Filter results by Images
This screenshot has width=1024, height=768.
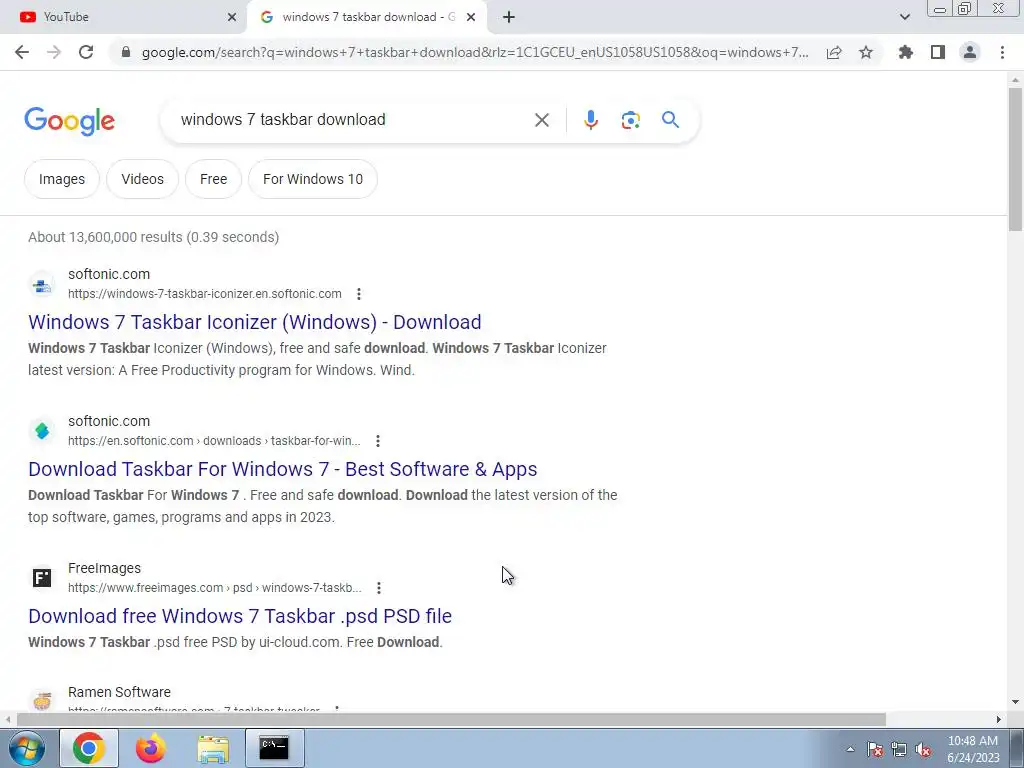(61, 179)
